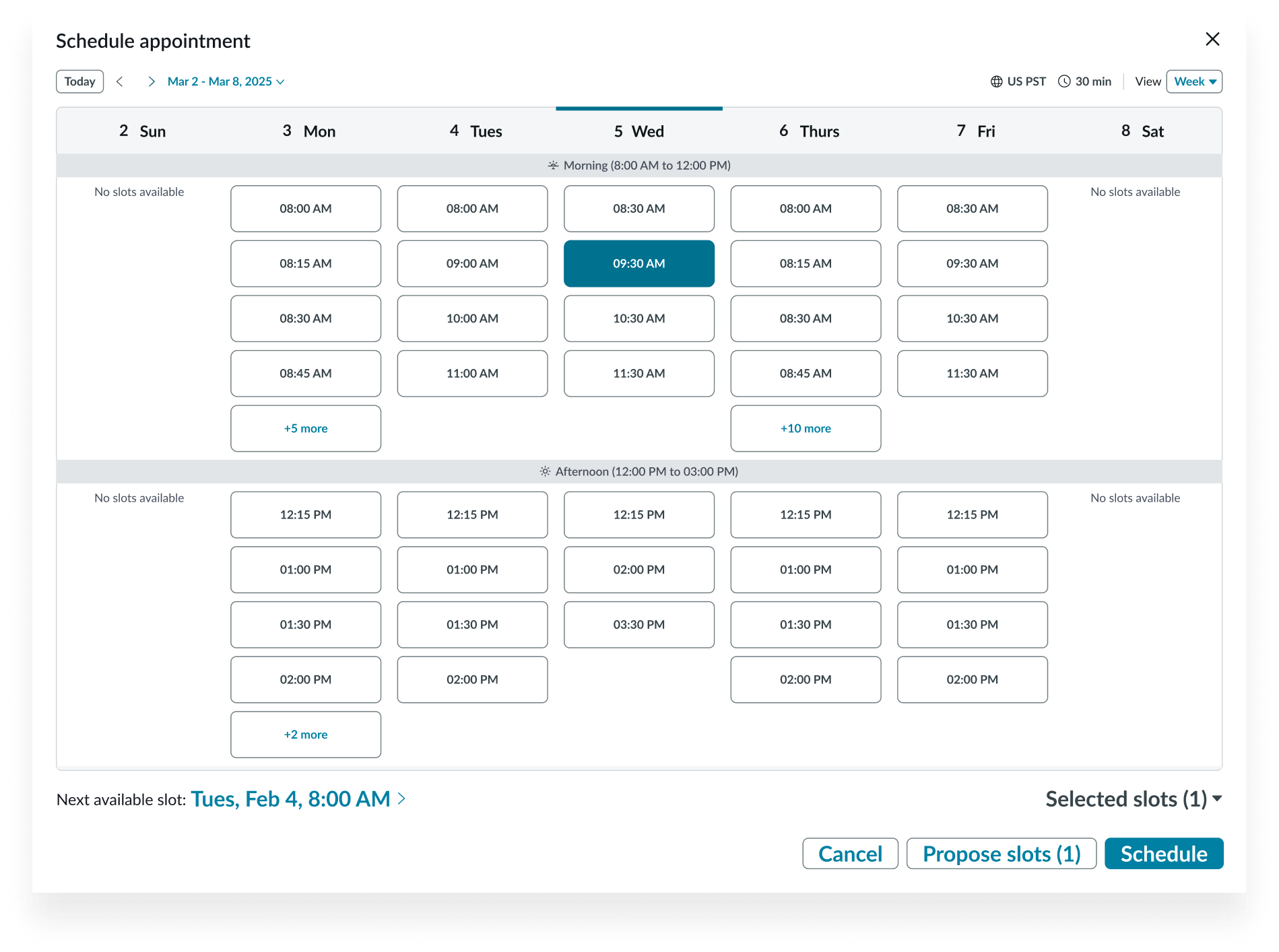Go to previous week with left chevron
1279x952 pixels.
tap(120, 81)
